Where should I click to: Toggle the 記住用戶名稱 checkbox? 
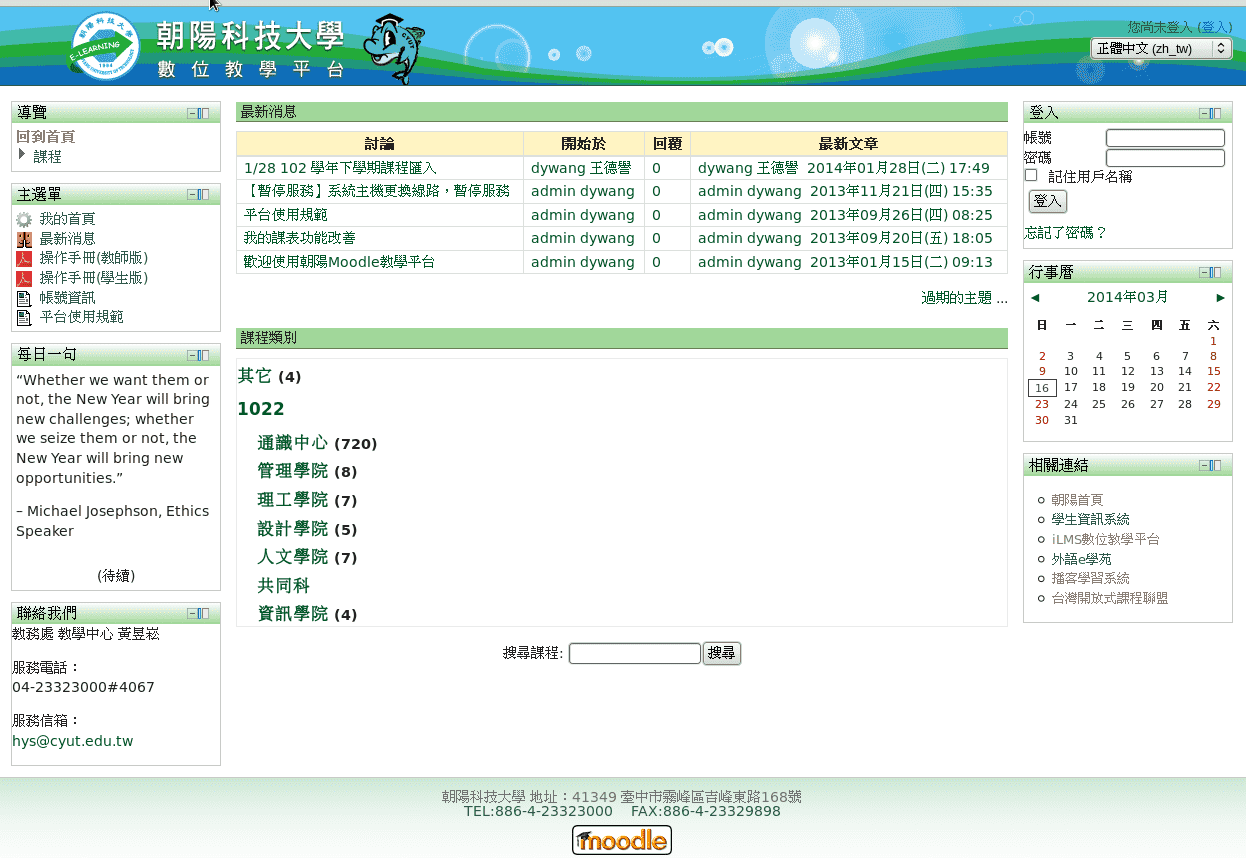pyautogui.click(x=1031, y=176)
